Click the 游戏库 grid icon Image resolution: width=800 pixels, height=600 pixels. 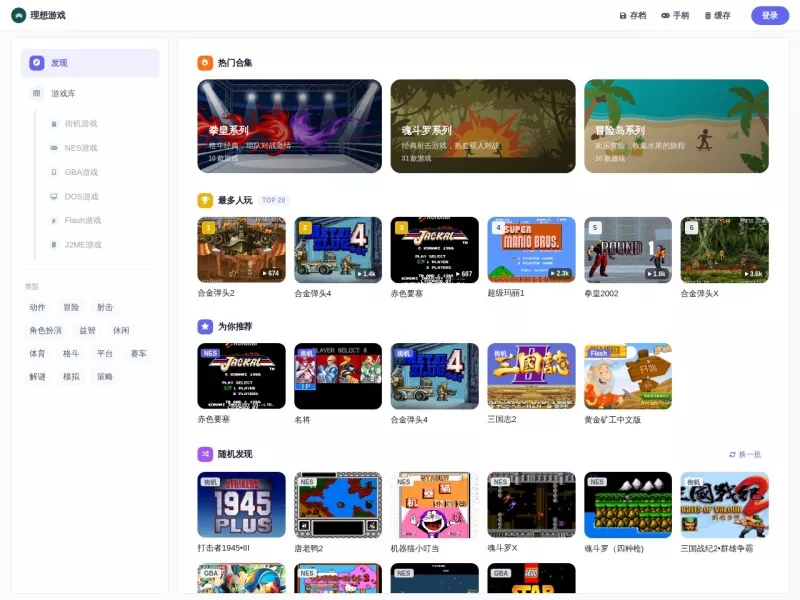click(x=36, y=93)
